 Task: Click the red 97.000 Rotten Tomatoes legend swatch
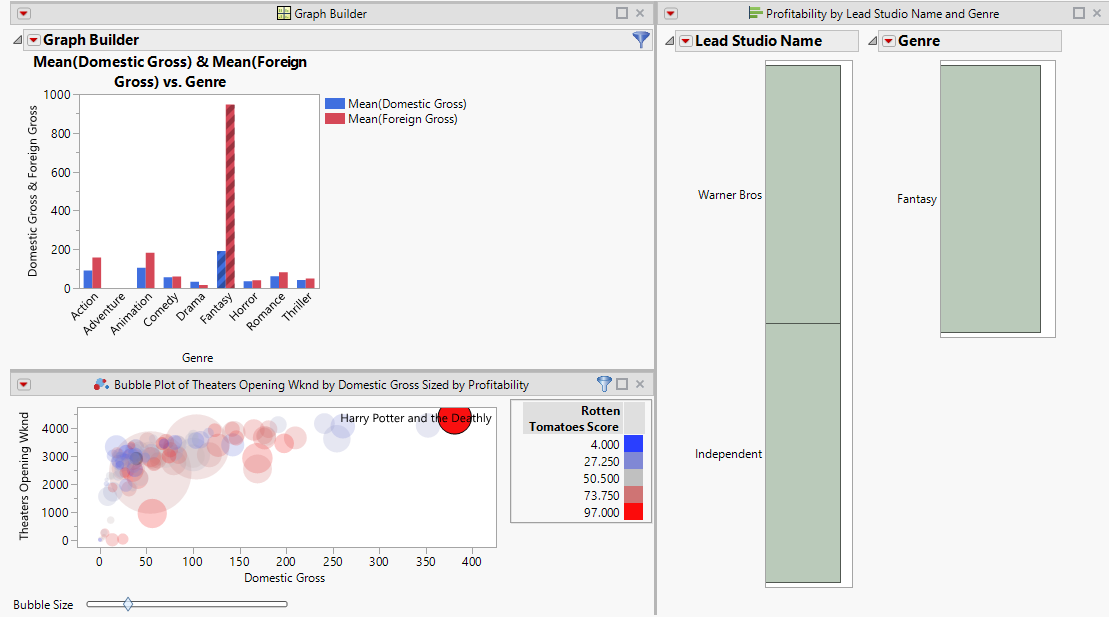pyautogui.click(x=633, y=511)
